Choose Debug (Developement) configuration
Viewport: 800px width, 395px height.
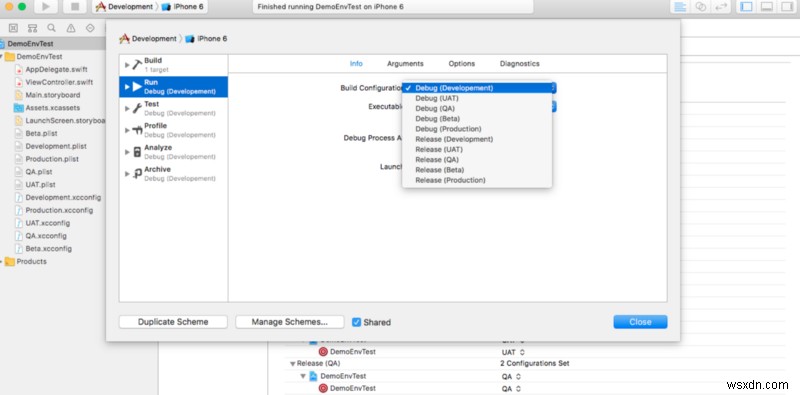click(477, 88)
